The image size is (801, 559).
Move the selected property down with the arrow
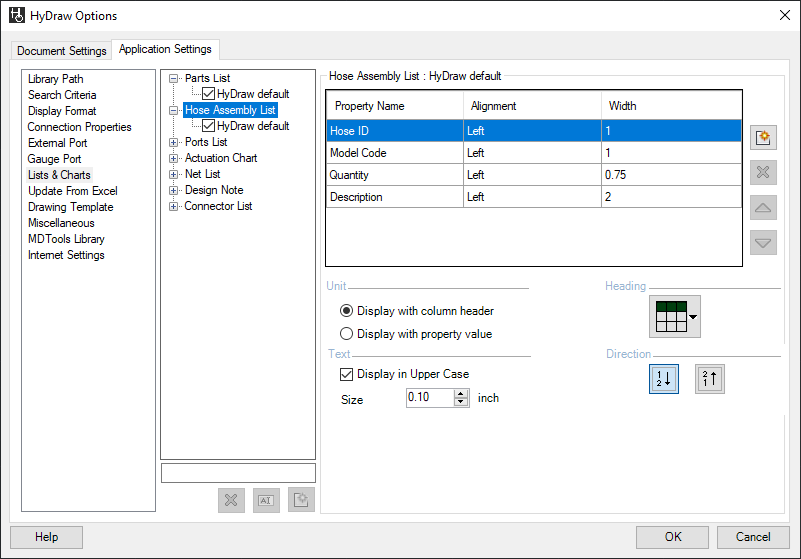tap(763, 242)
